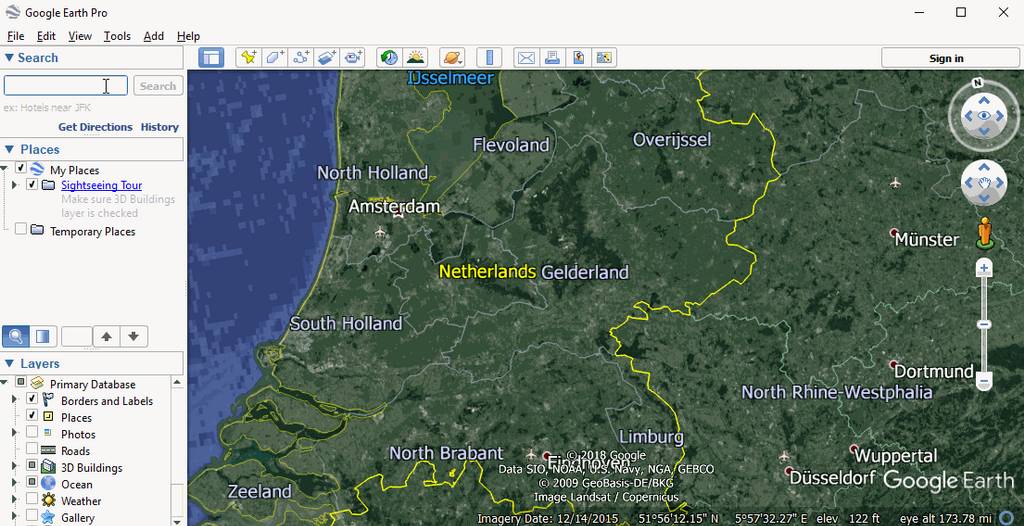
Task: Collapse the Places panel
Action: 9,149
